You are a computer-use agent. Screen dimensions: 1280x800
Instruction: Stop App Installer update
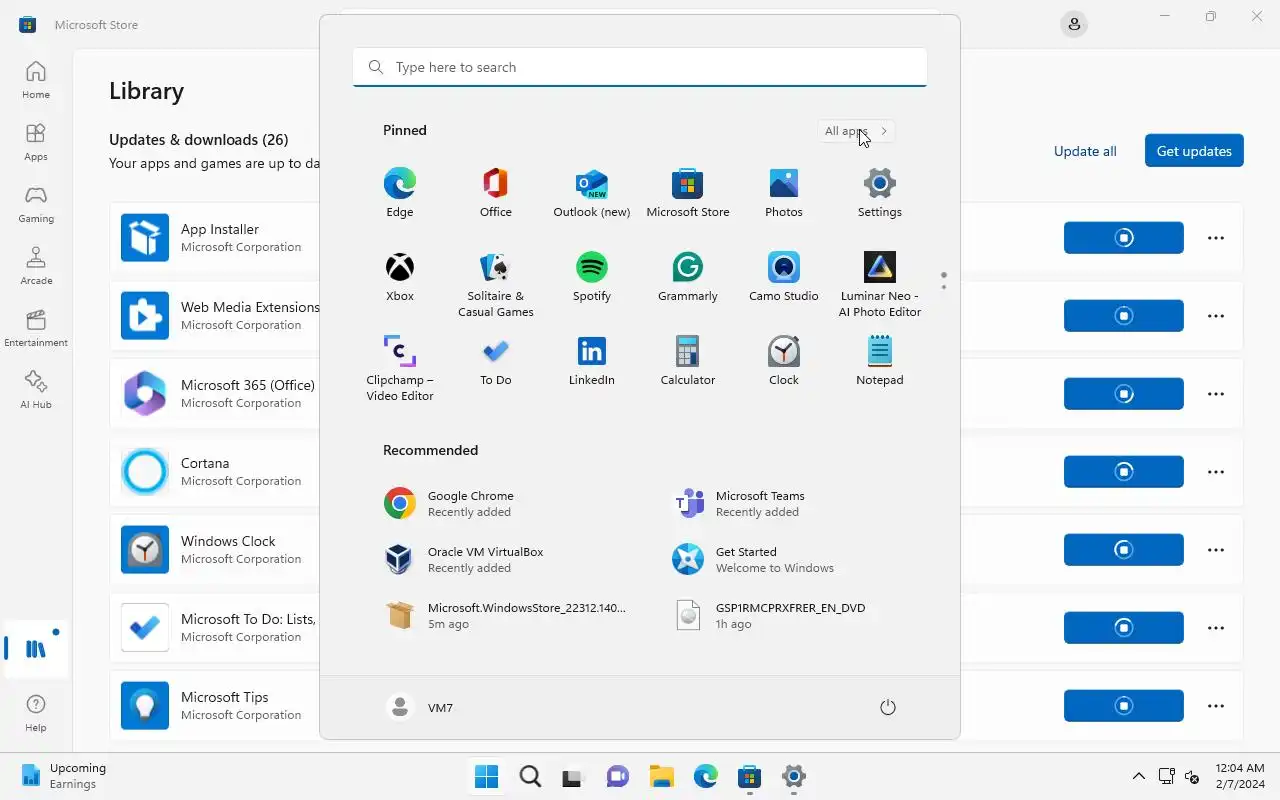1124,238
